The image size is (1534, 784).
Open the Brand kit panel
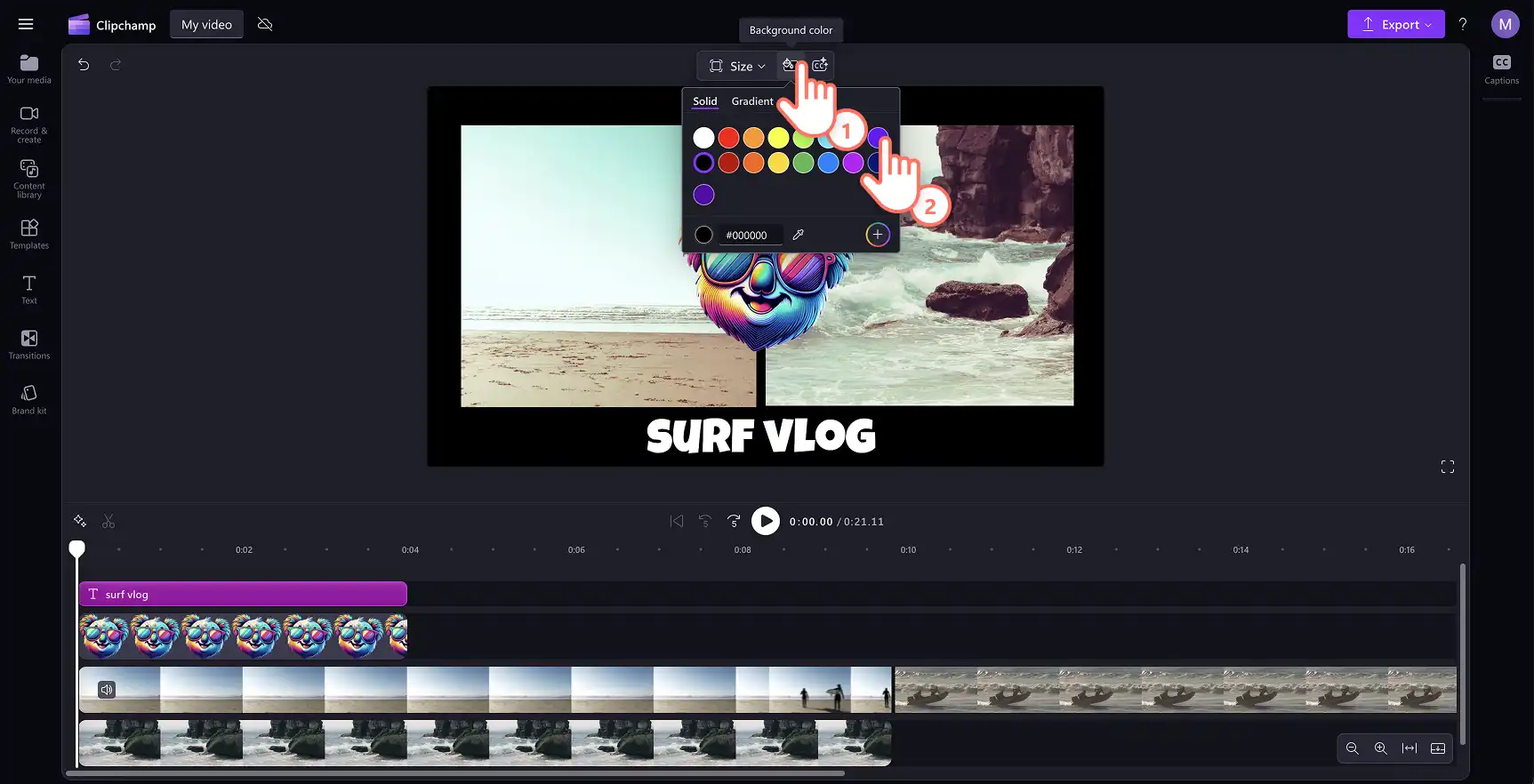tap(29, 400)
